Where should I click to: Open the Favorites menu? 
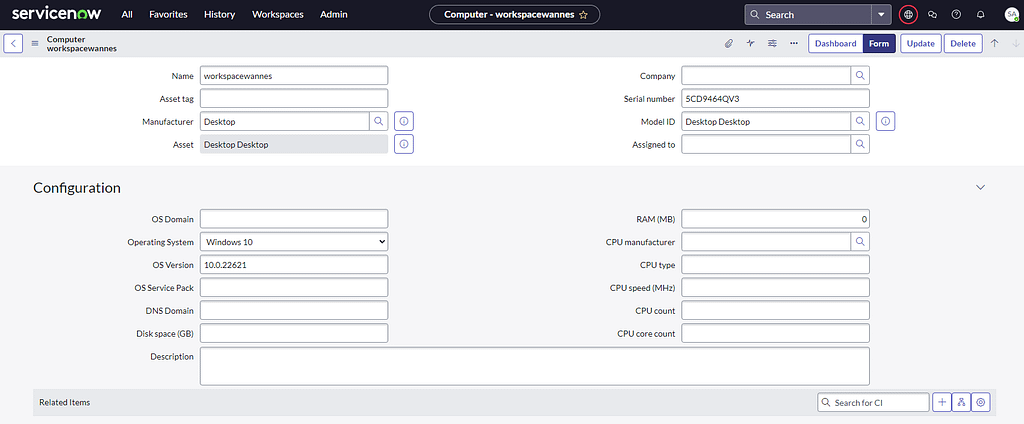pyautogui.click(x=168, y=15)
